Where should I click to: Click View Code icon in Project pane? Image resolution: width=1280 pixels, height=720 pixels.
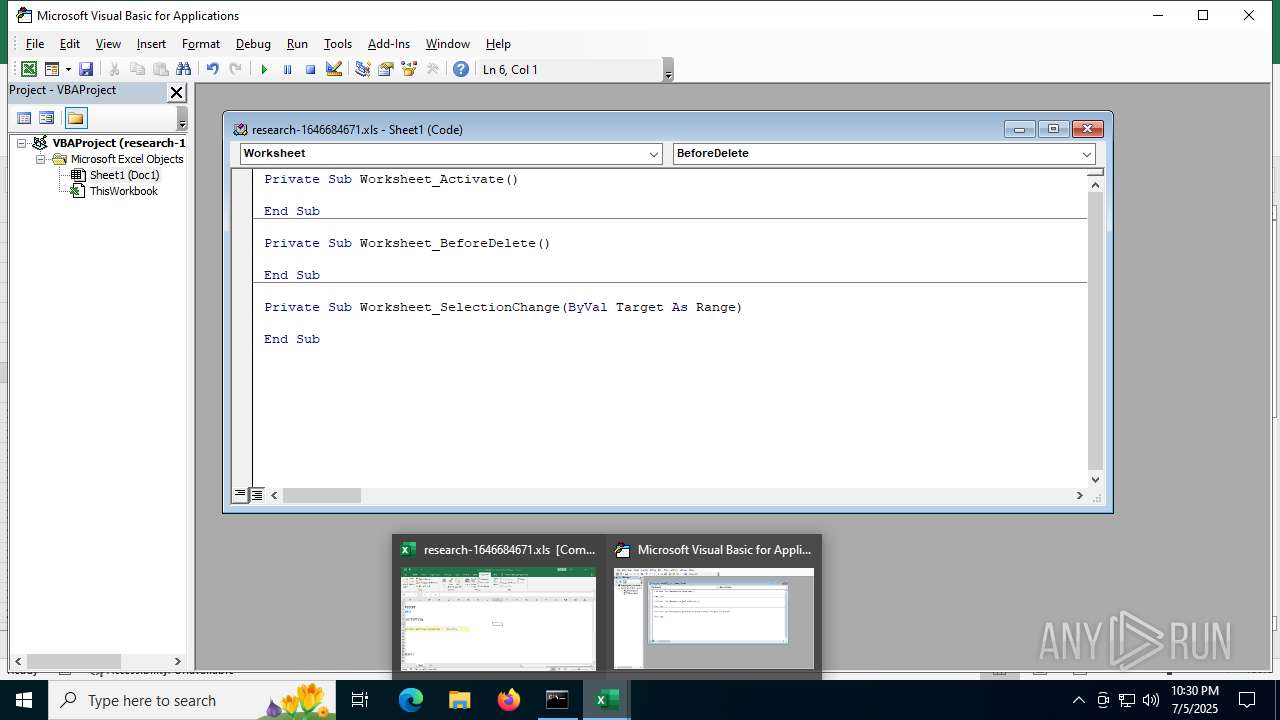tap(25, 118)
